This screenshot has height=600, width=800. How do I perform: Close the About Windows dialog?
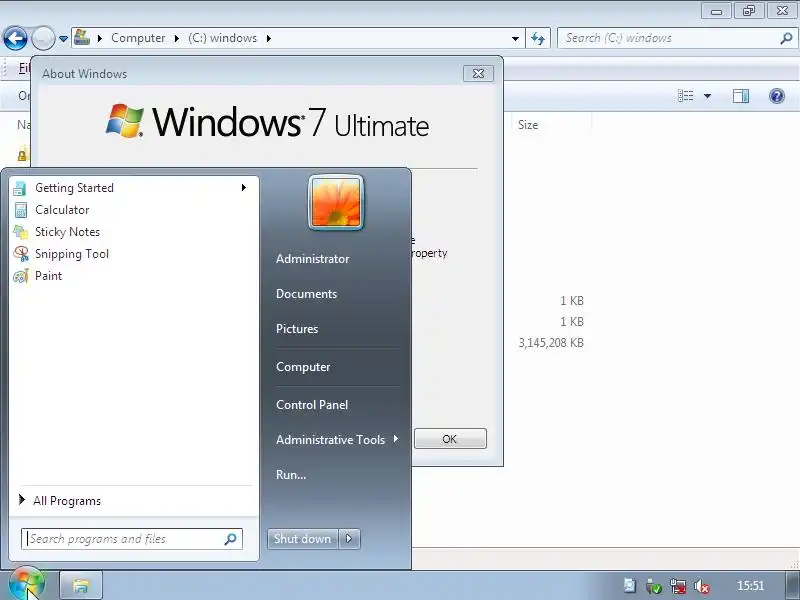pos(478,73)
